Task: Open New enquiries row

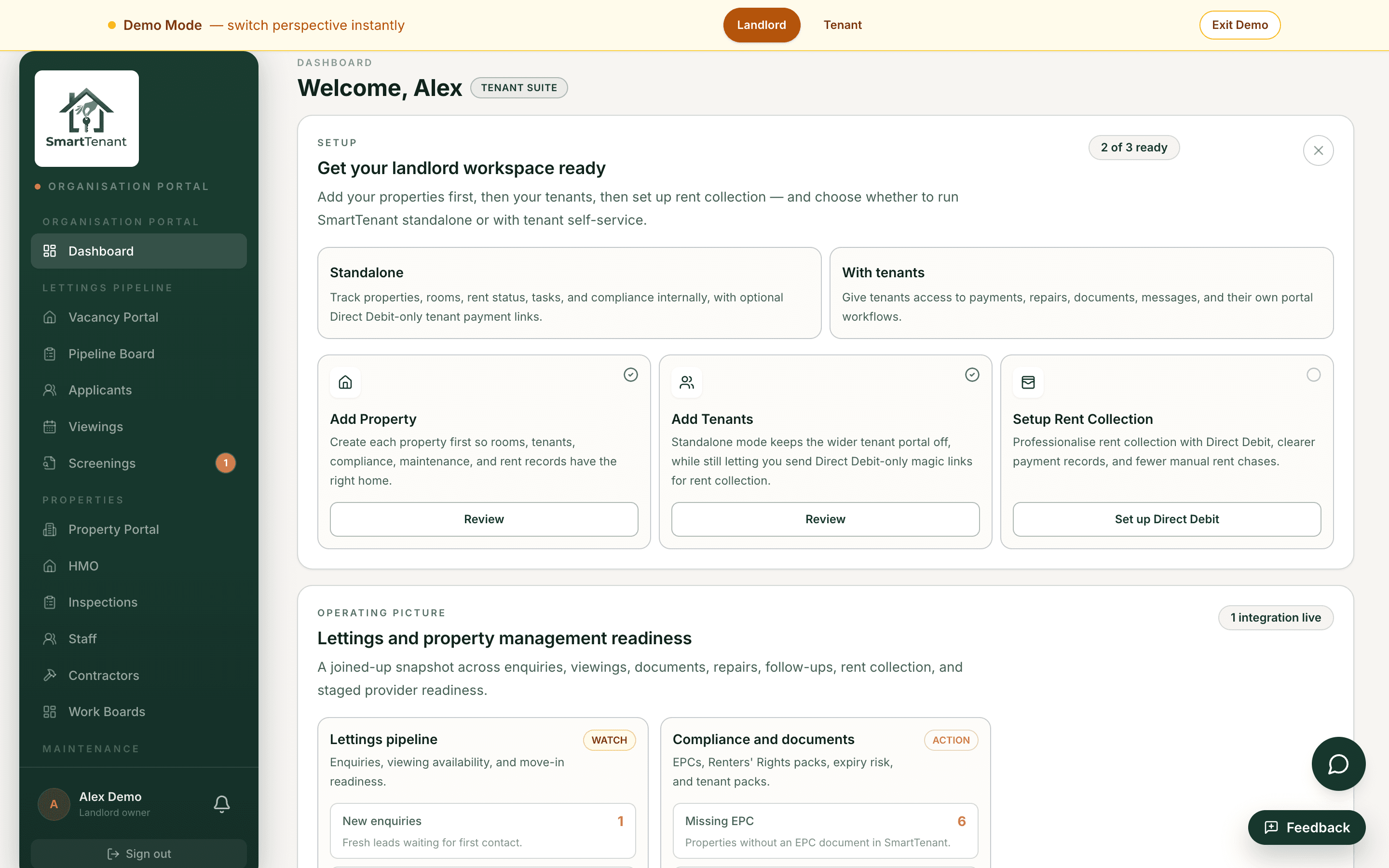Action: [x=483, y=831]
